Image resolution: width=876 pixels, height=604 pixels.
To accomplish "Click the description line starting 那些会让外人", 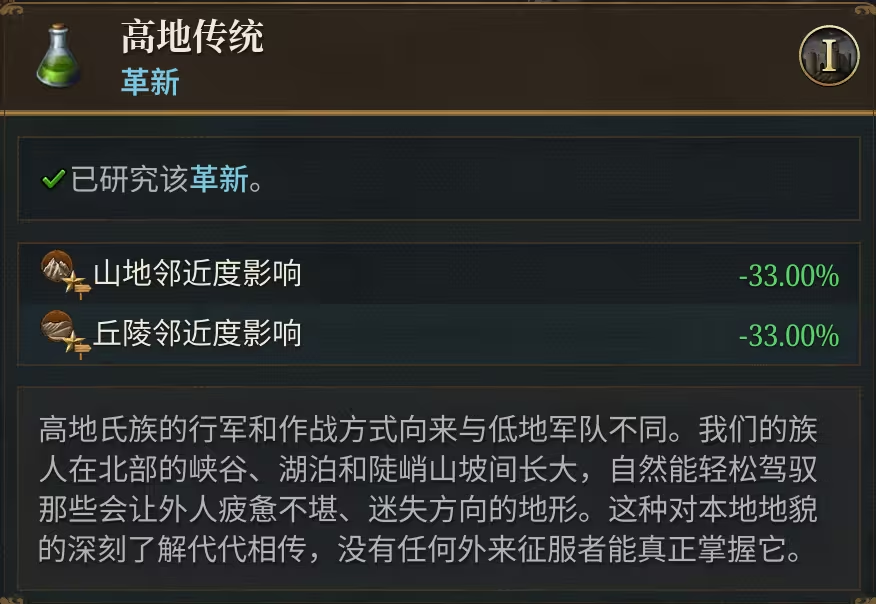I will pyautogui.click(x=428, y=510).
